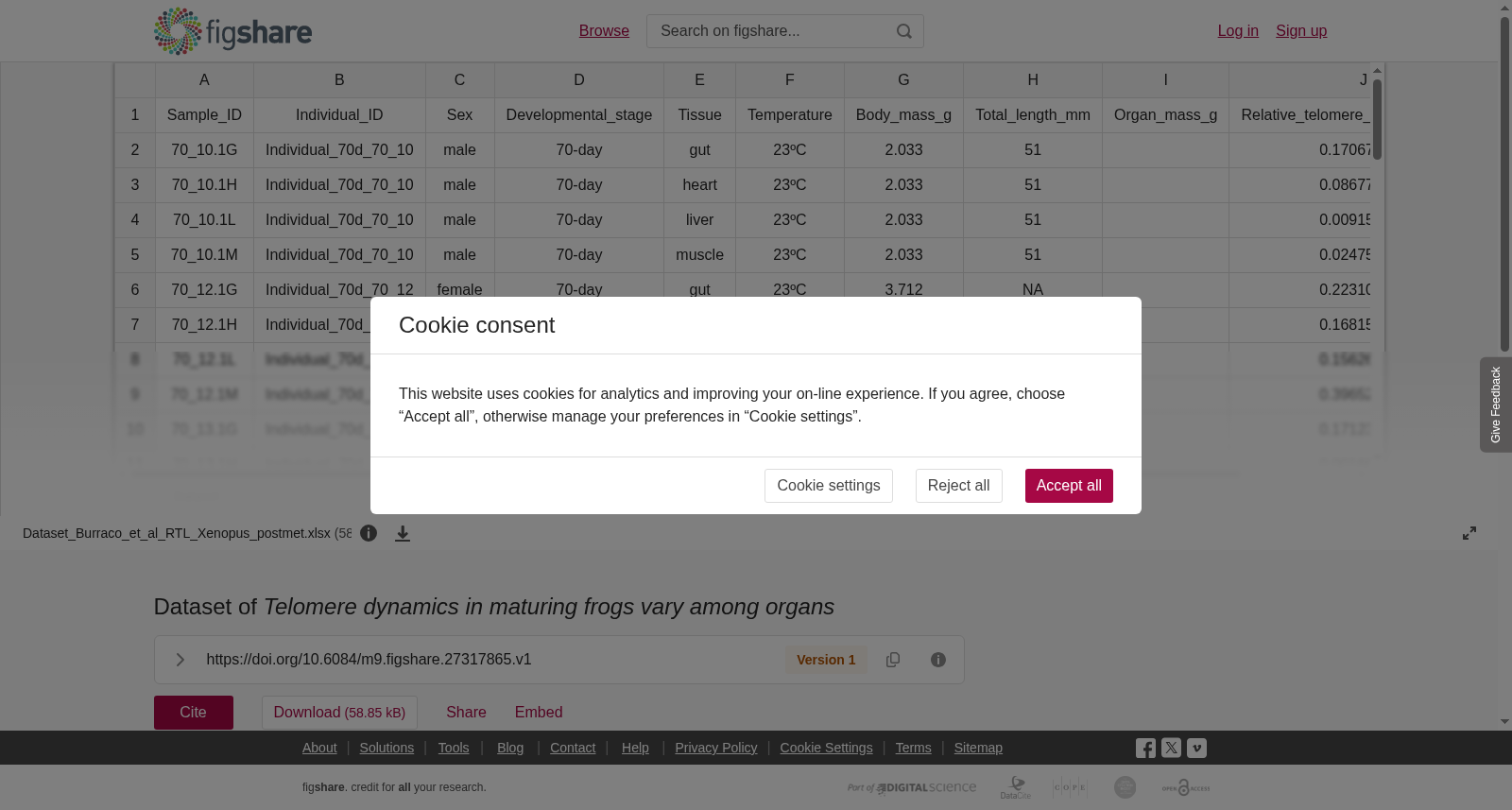Open Tools footer link
The width and height of the screenshot is (1512, 810).
click(454, 748)
